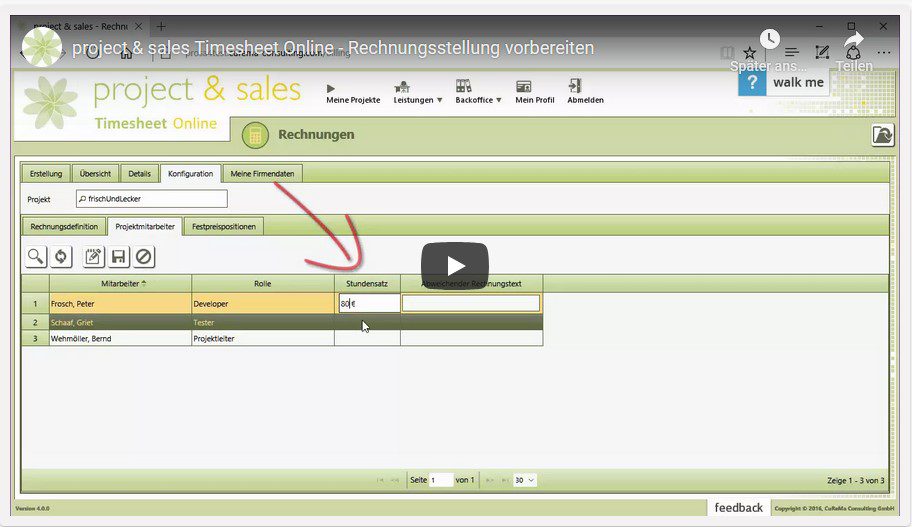Click the save floppy disk icon
Image resolution: width=912 pixels, height=527 pixels.
point(119,257)
